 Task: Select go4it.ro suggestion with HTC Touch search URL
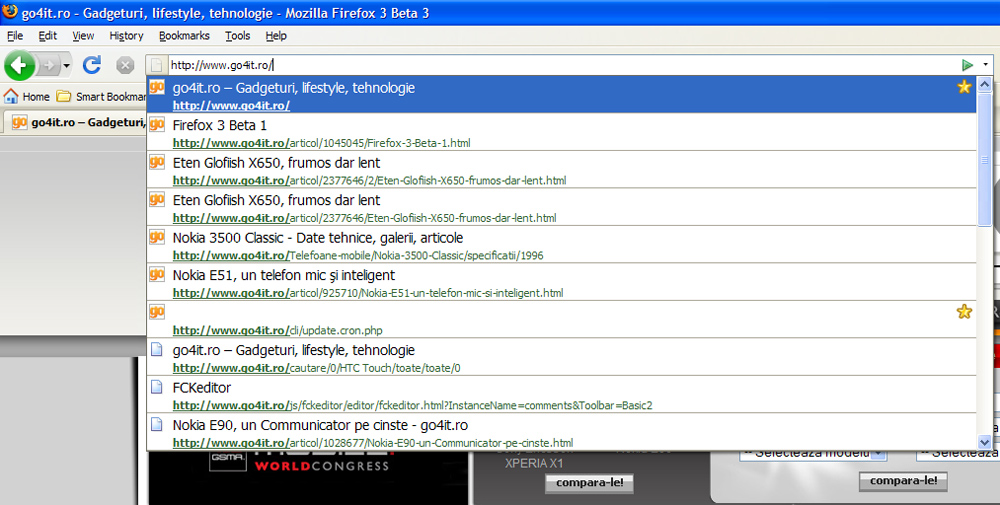(561, 357)
